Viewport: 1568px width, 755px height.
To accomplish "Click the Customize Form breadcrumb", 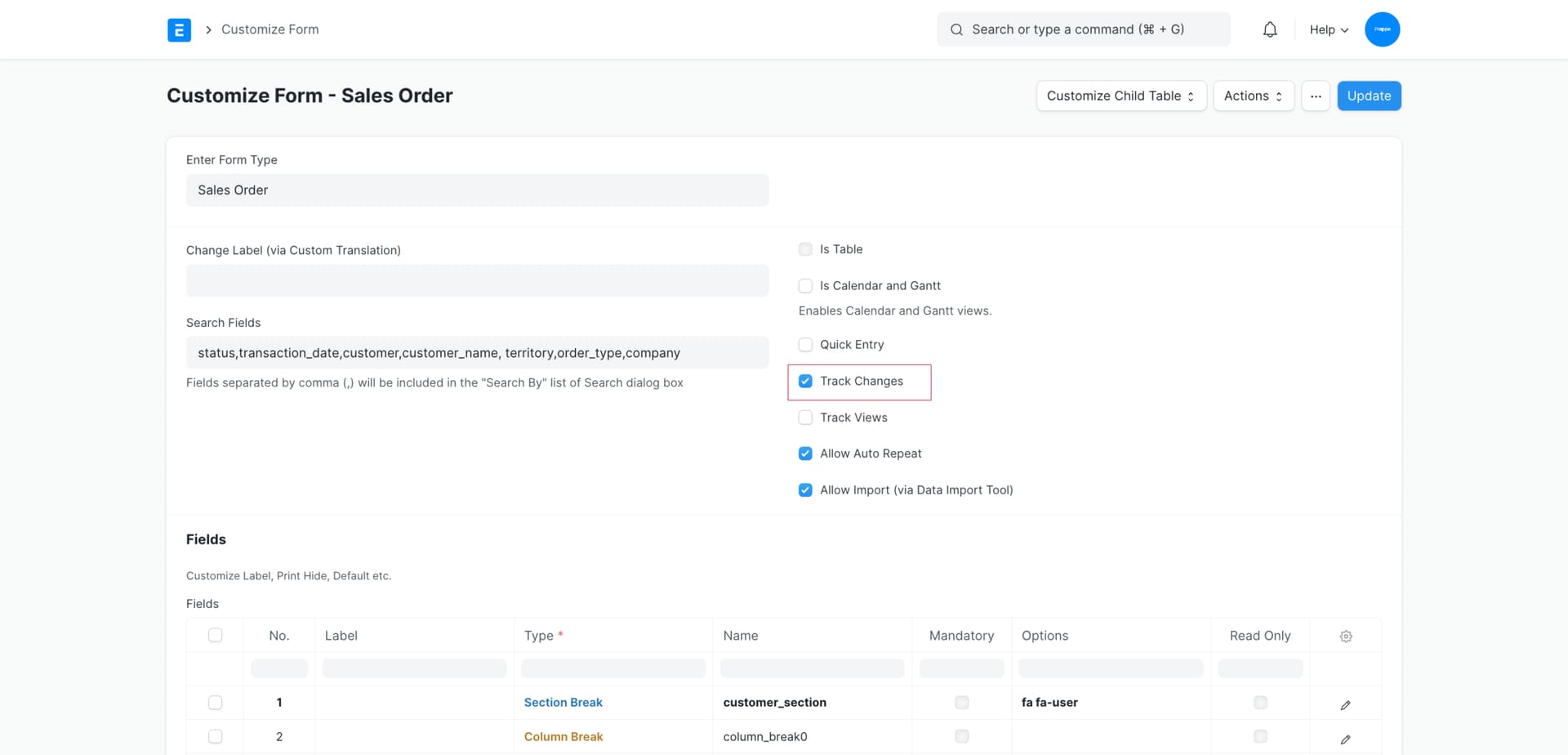I will tap(269, 29).
